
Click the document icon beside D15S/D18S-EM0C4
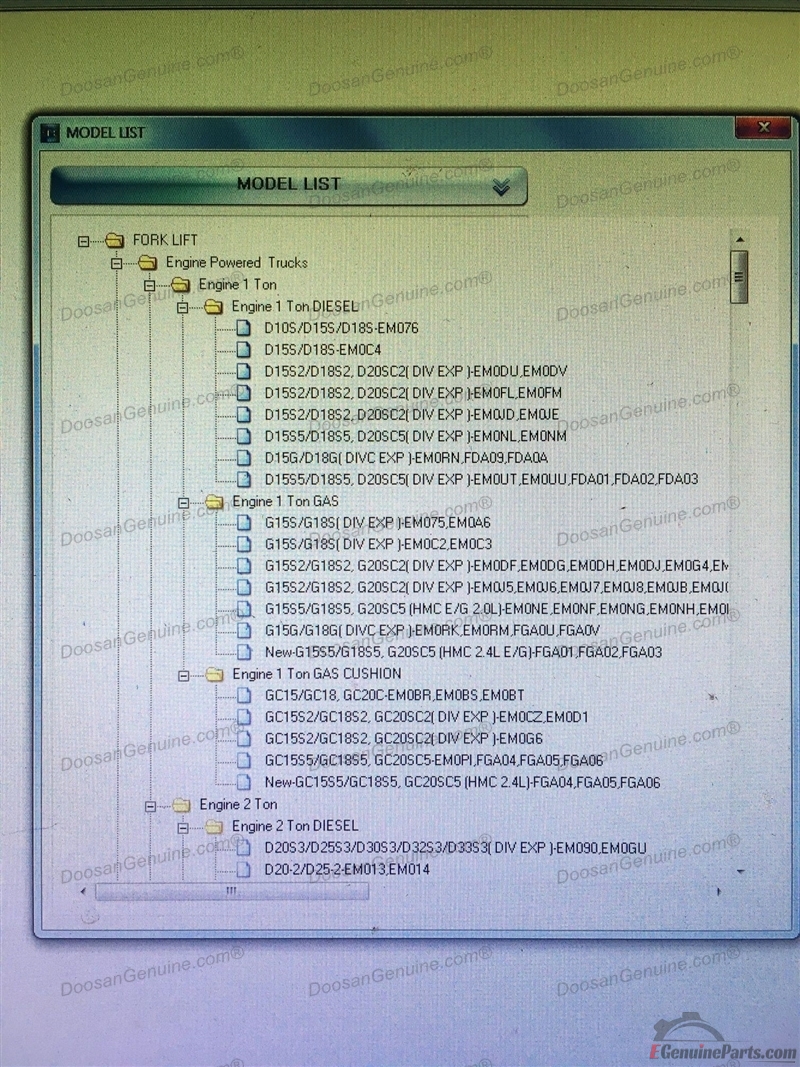(243, 349)
